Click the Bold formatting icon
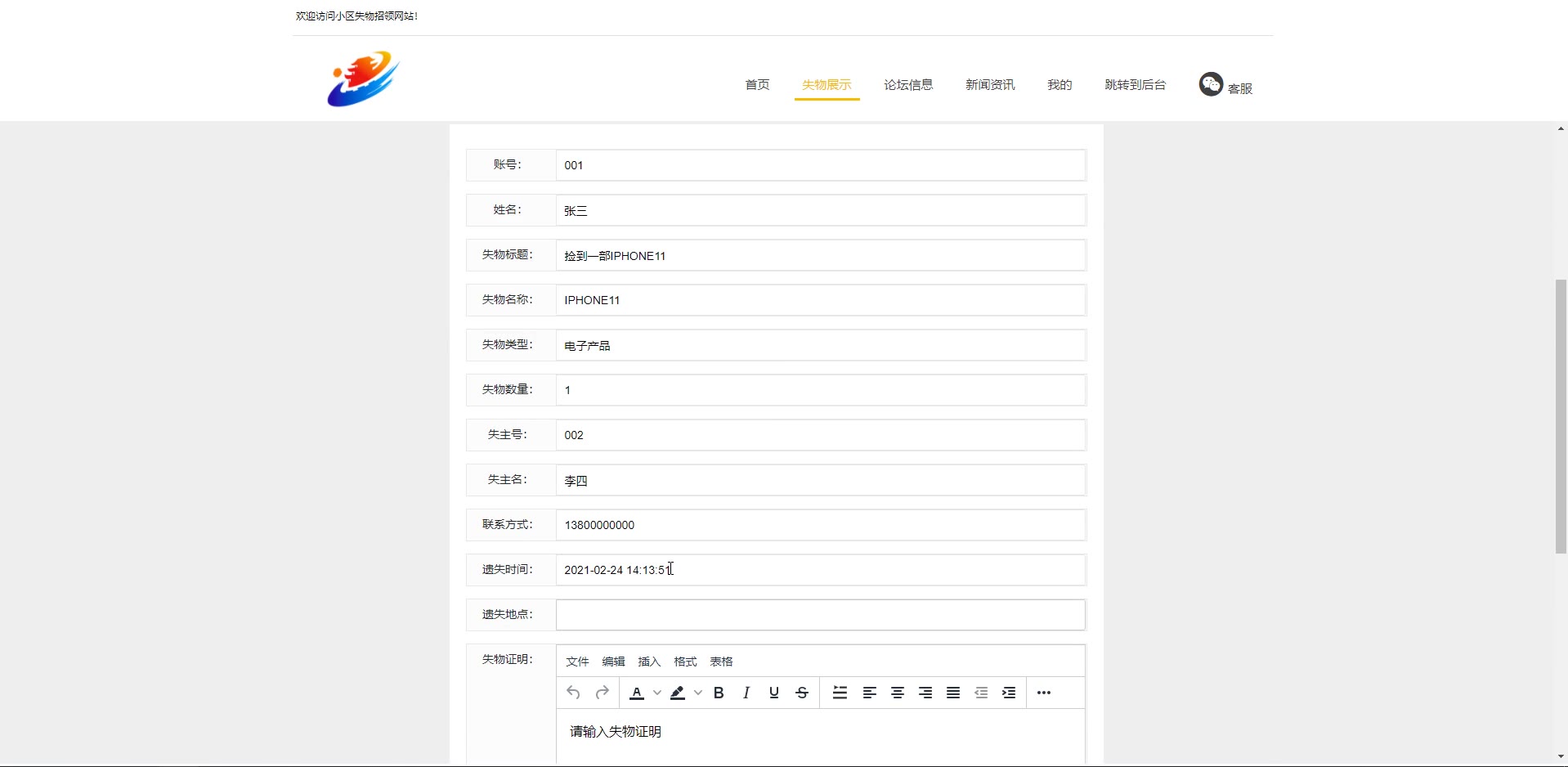 719,693
